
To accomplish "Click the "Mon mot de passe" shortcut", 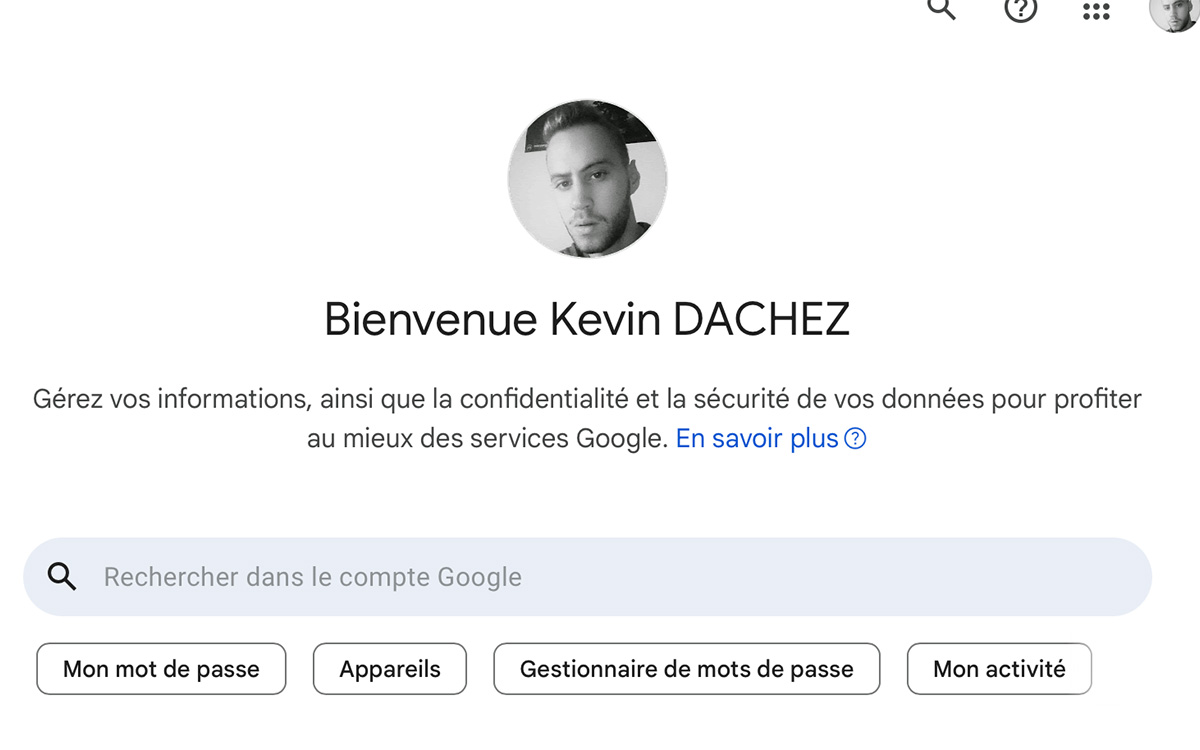I will [x=161, y=668].
